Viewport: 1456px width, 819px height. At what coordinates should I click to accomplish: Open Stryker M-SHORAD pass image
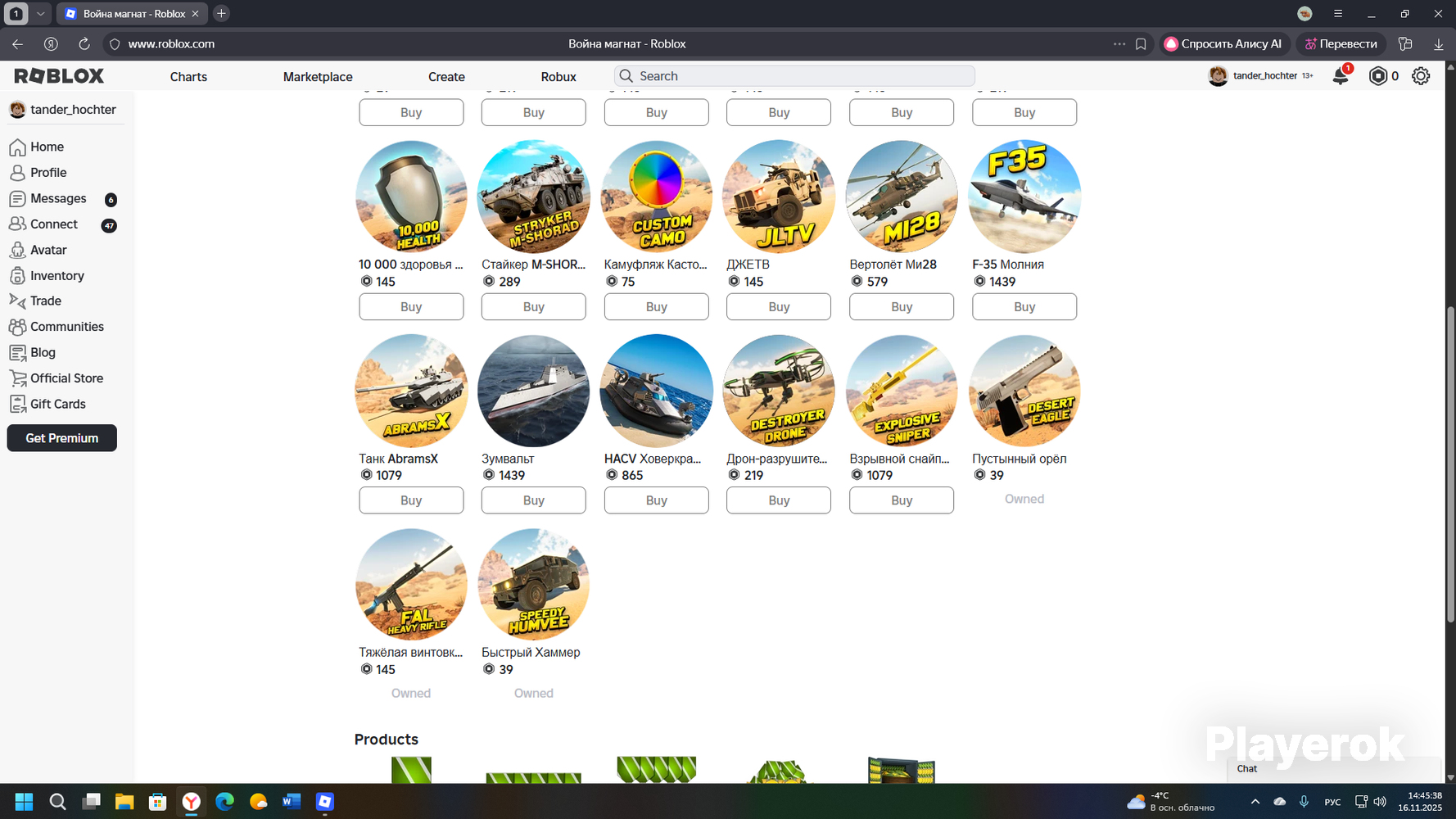(534, 197)
